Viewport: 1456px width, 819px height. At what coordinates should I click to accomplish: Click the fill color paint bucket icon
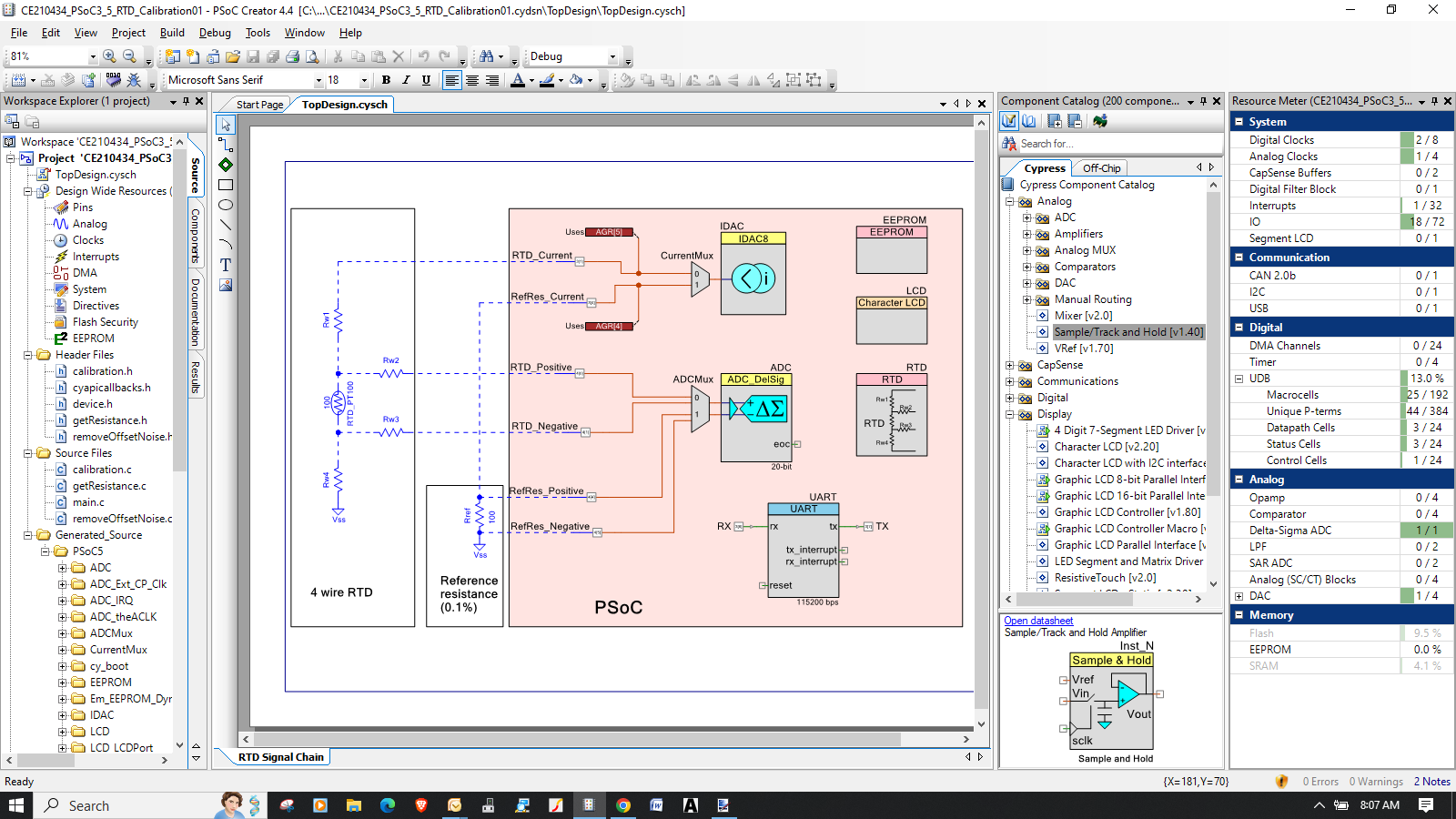point(576,80)
